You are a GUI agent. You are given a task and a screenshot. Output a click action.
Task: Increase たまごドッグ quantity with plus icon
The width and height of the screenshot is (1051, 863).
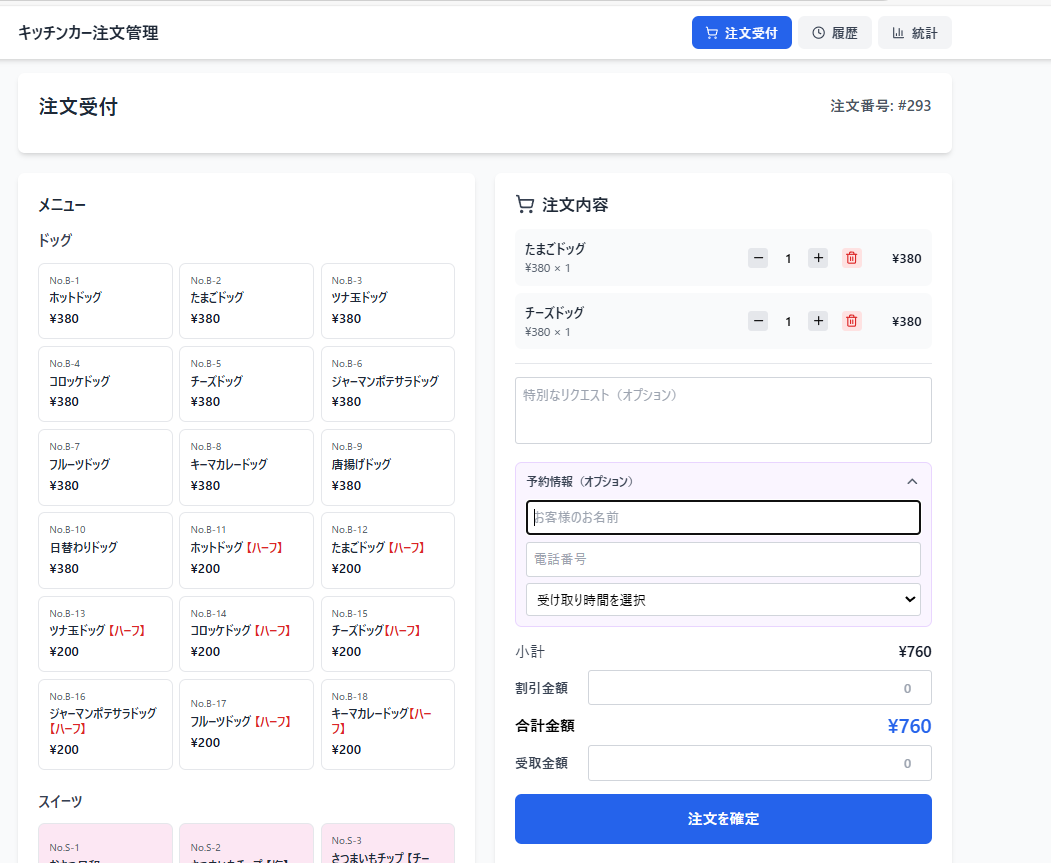(818, 258)
